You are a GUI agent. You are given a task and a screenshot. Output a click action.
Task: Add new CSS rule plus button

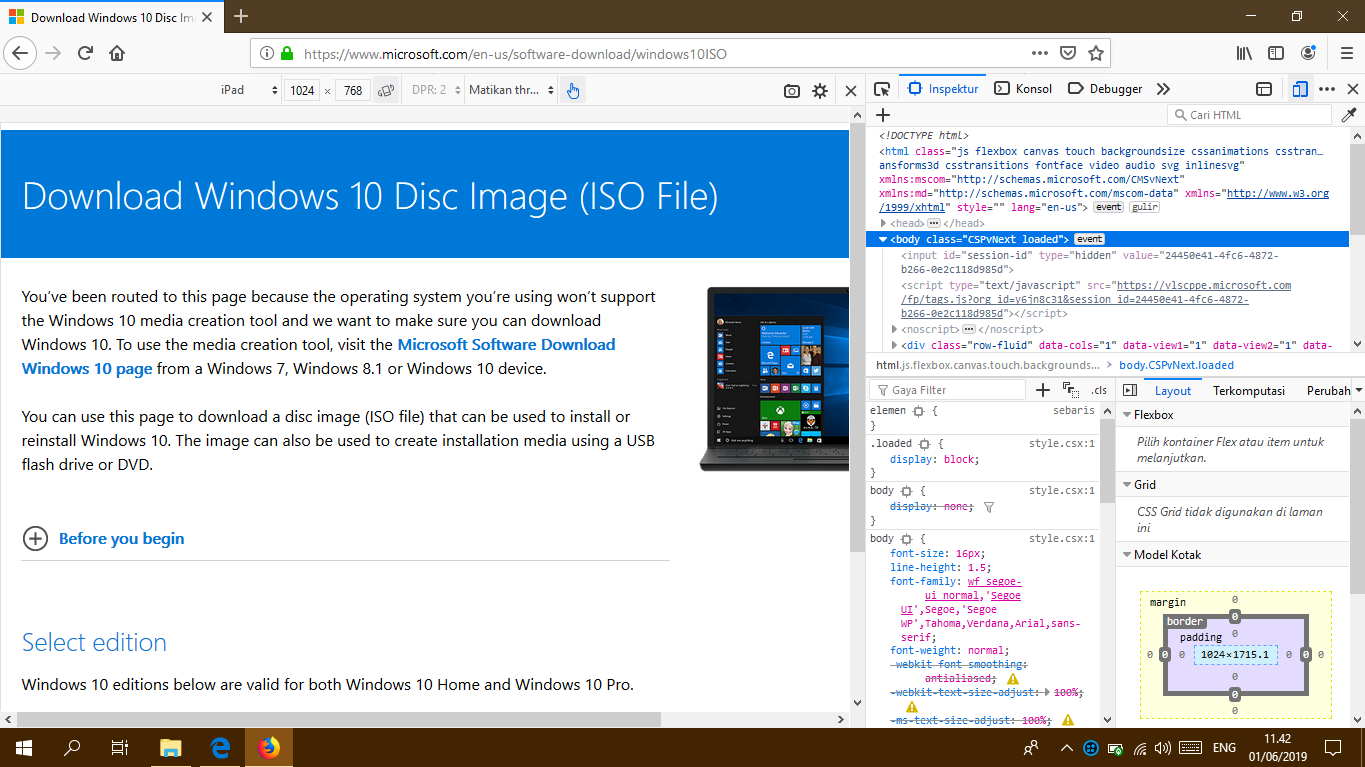1043,390
